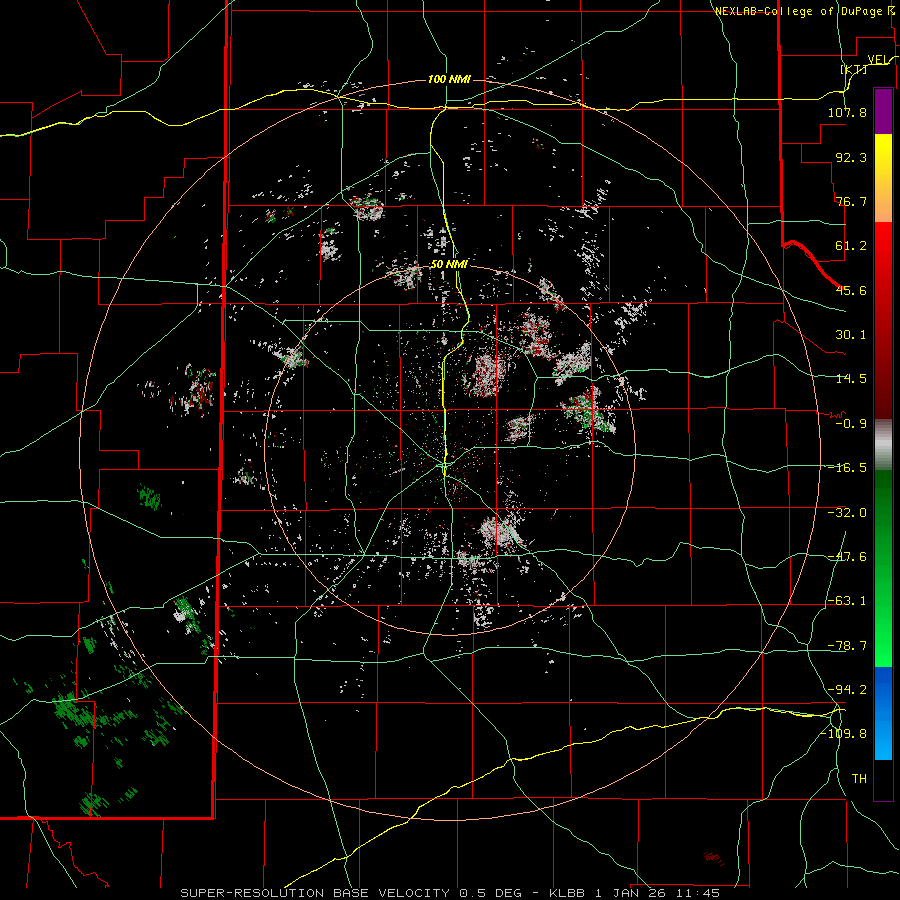Select the 76.7 velocity scale value
The image size is (900, 900).
851,201
